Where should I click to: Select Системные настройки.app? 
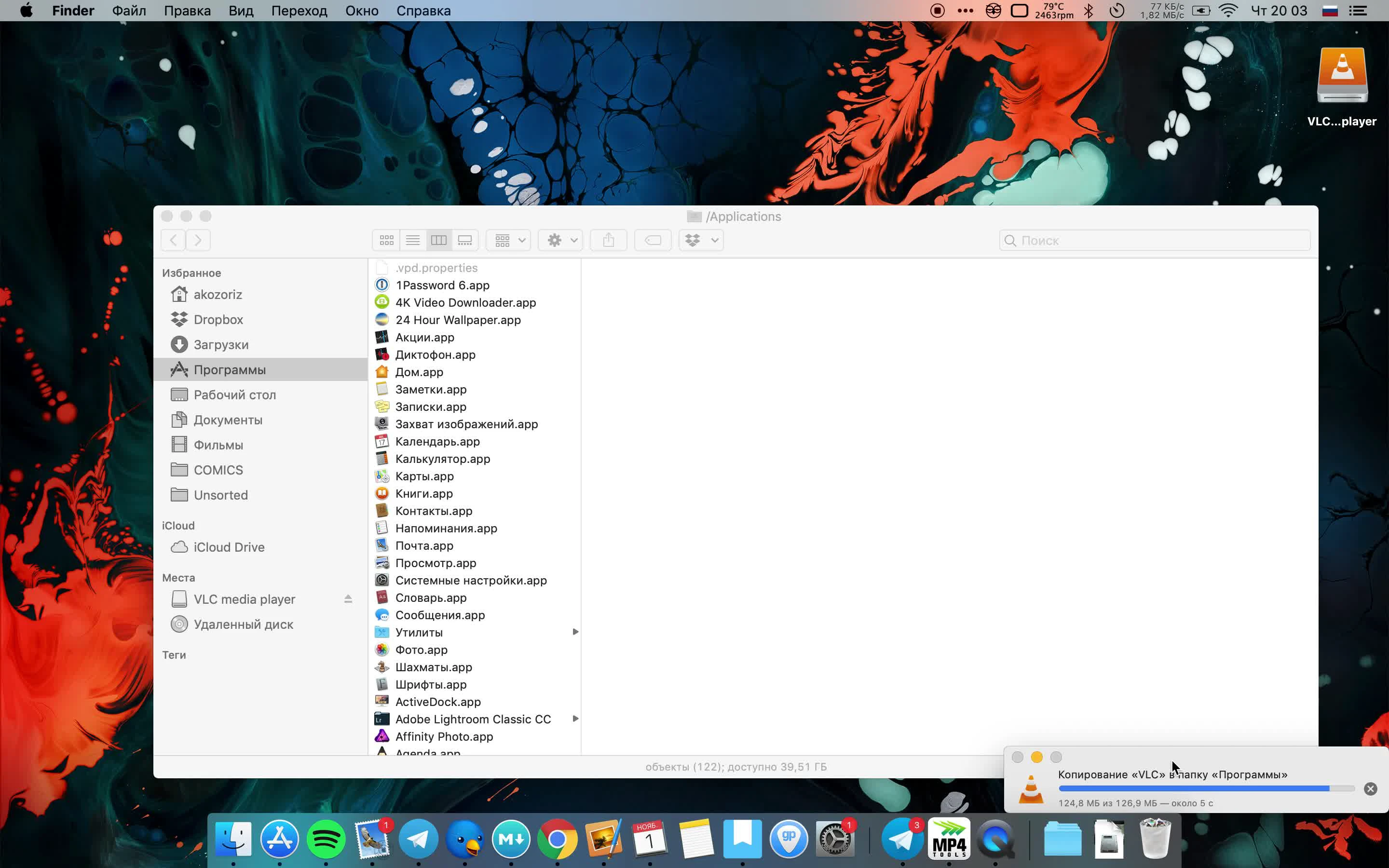tap(475, 581)
